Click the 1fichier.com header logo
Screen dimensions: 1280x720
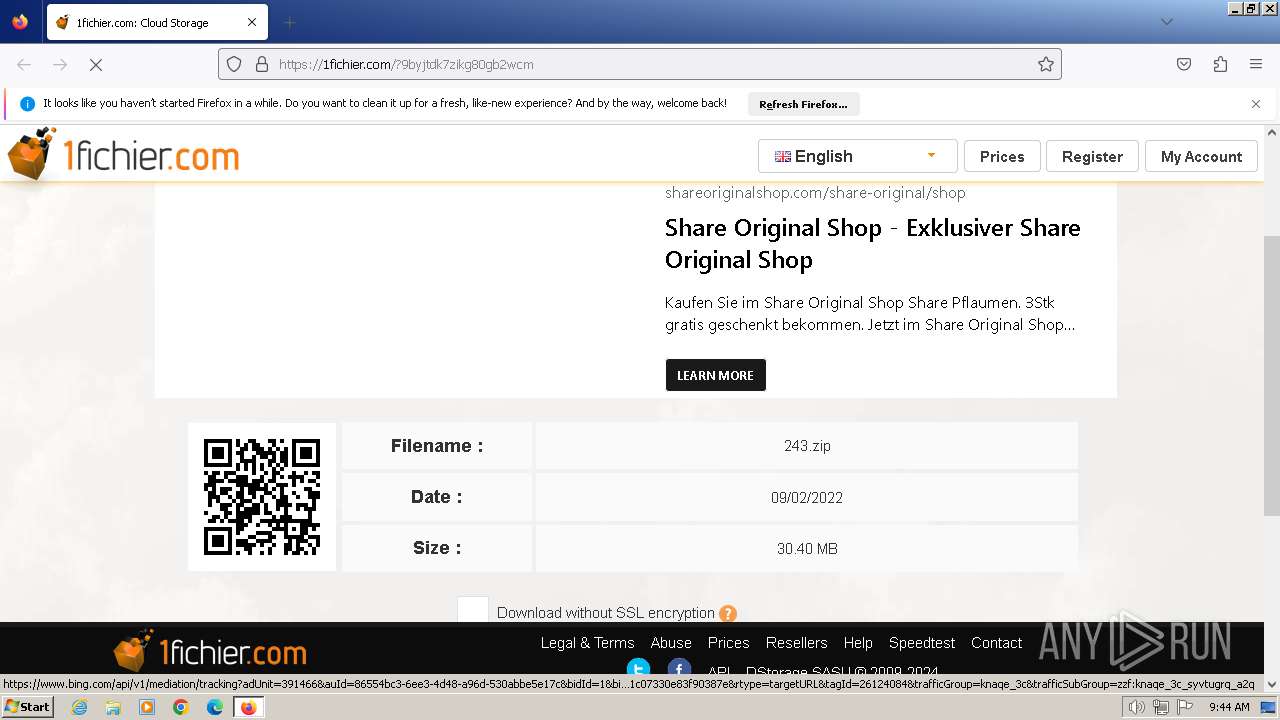point(123,155)
